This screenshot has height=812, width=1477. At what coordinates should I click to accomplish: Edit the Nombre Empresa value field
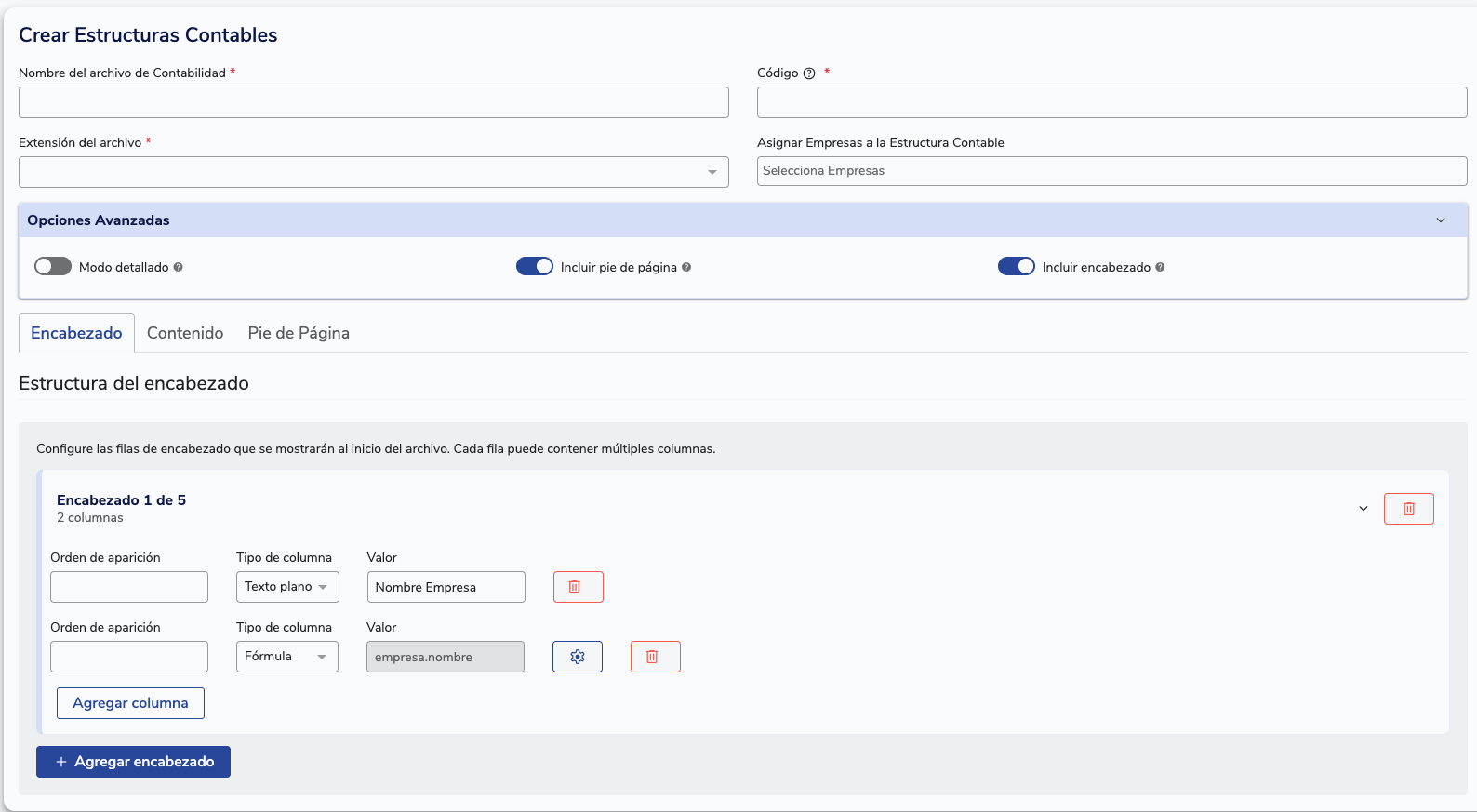pyautogui.click(x=446, y=587)
